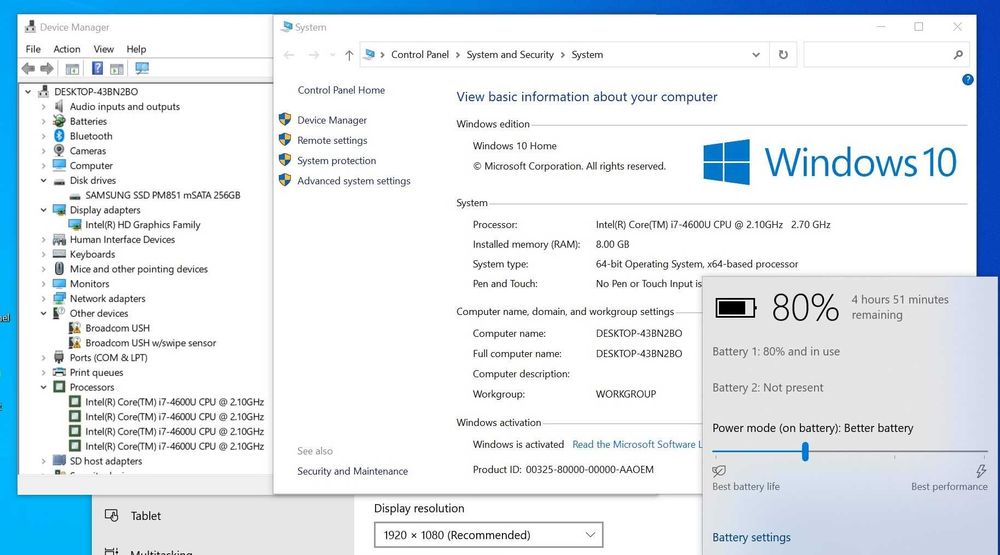Open the address bar history dropdown arrow
Image resolution: width=1000 pixels, height=555 pixels.
pos(756,55)
